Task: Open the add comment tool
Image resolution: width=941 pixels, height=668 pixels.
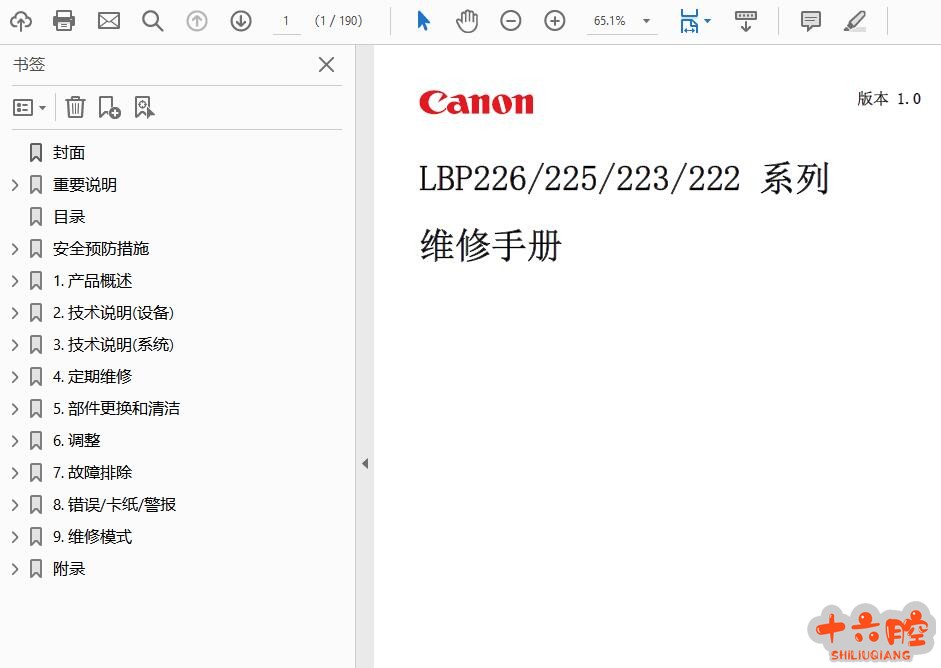Action: [x=811, y=20]
